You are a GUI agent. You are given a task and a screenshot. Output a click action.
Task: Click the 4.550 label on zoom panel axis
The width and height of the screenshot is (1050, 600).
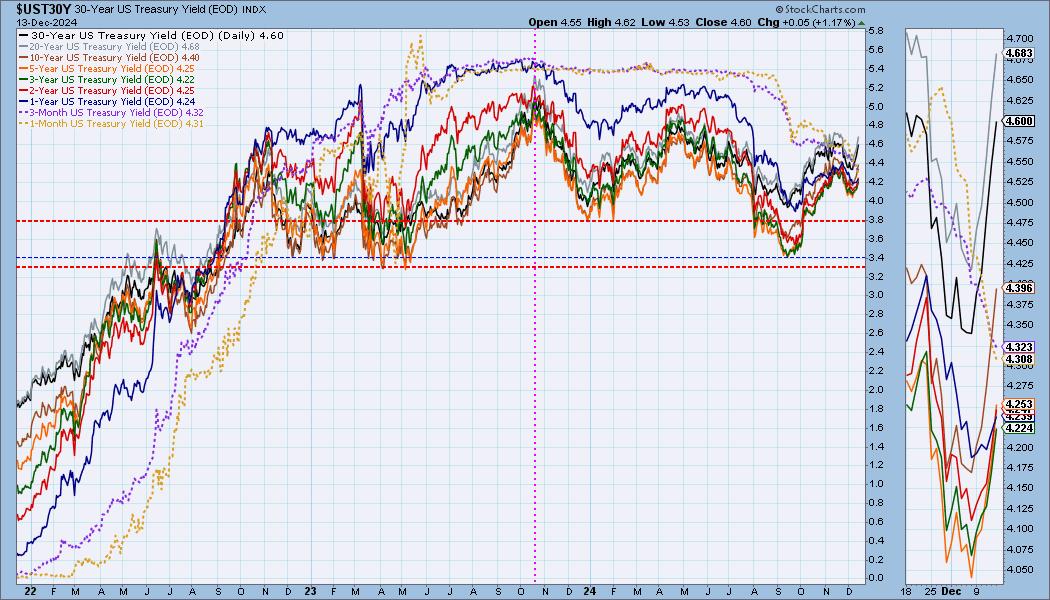(x=1019, y=161)
